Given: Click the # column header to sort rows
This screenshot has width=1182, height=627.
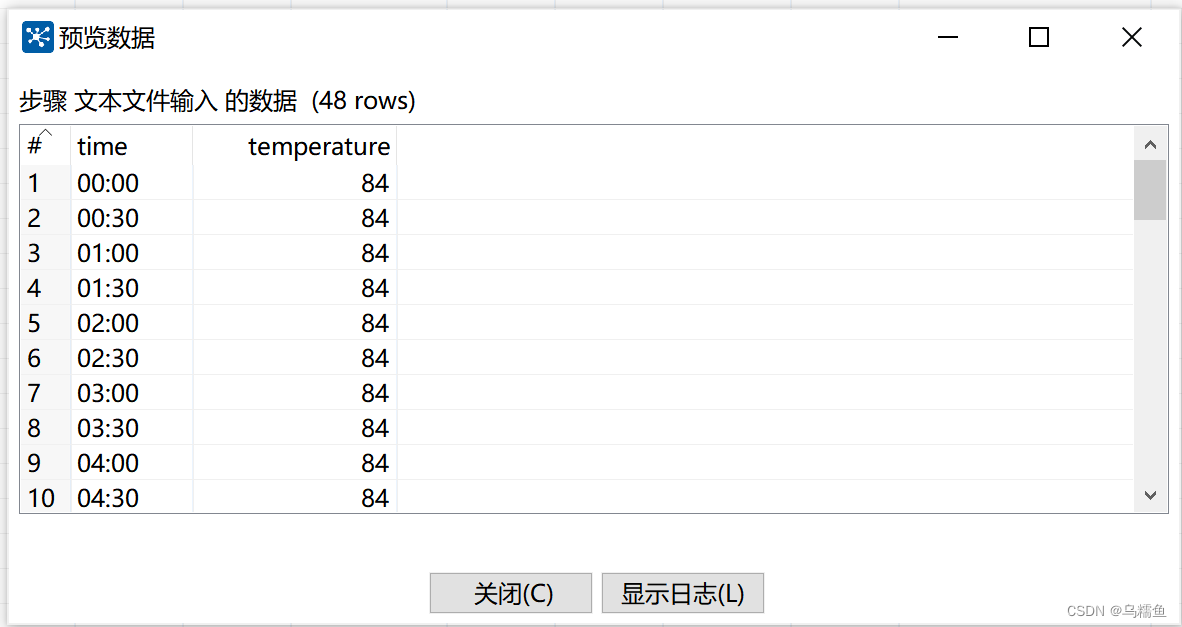Looking at the screenshot, I should pyautogui.click(x=32, y=146).
